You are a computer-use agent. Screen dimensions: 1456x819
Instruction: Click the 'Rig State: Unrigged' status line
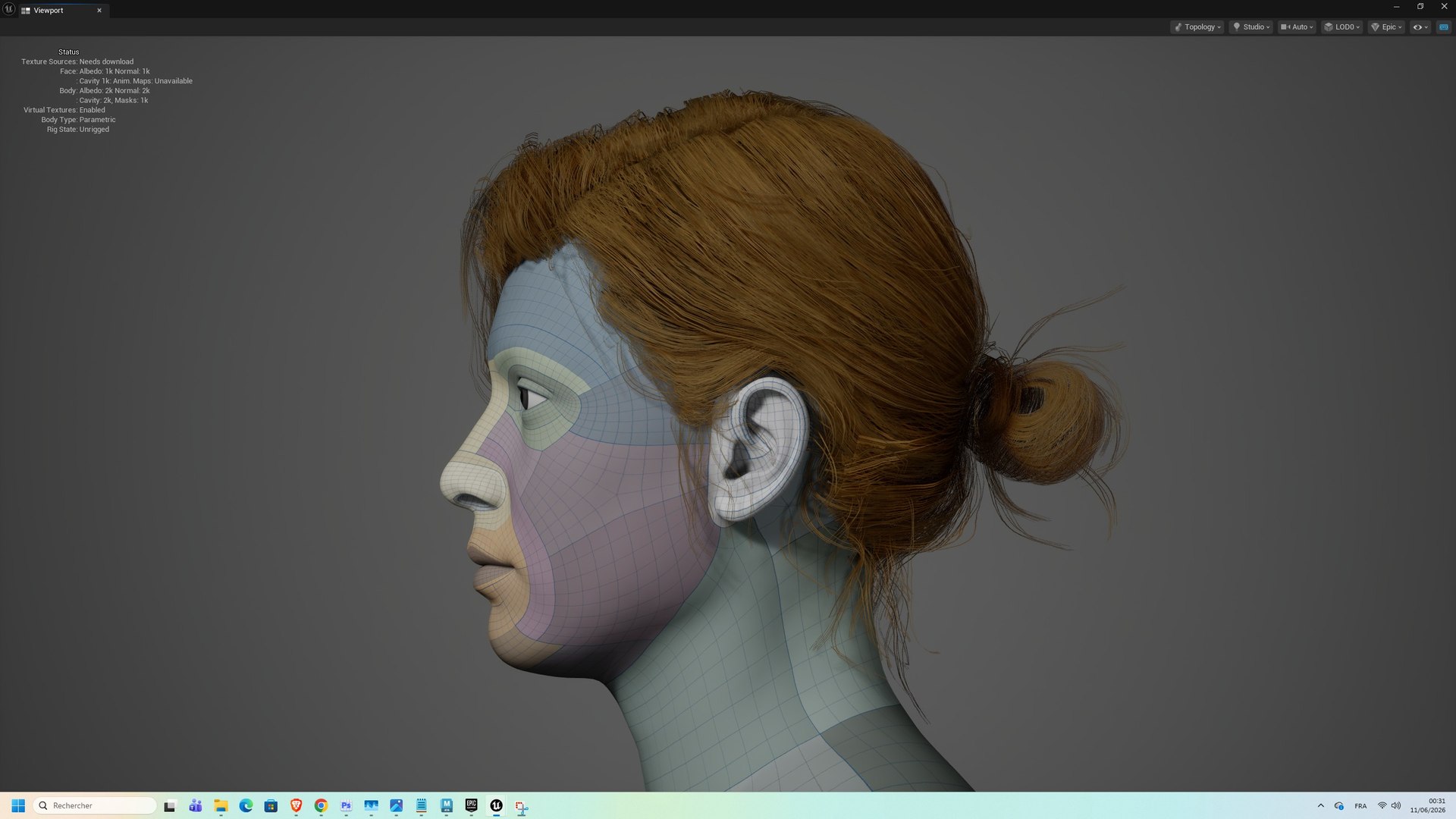(78, 130)
